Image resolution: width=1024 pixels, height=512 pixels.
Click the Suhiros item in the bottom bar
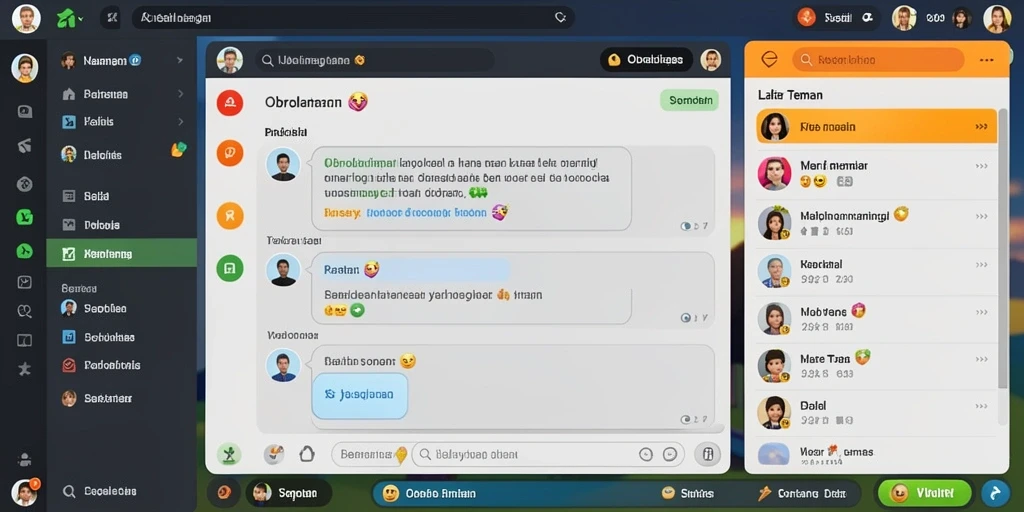[688, 493]
